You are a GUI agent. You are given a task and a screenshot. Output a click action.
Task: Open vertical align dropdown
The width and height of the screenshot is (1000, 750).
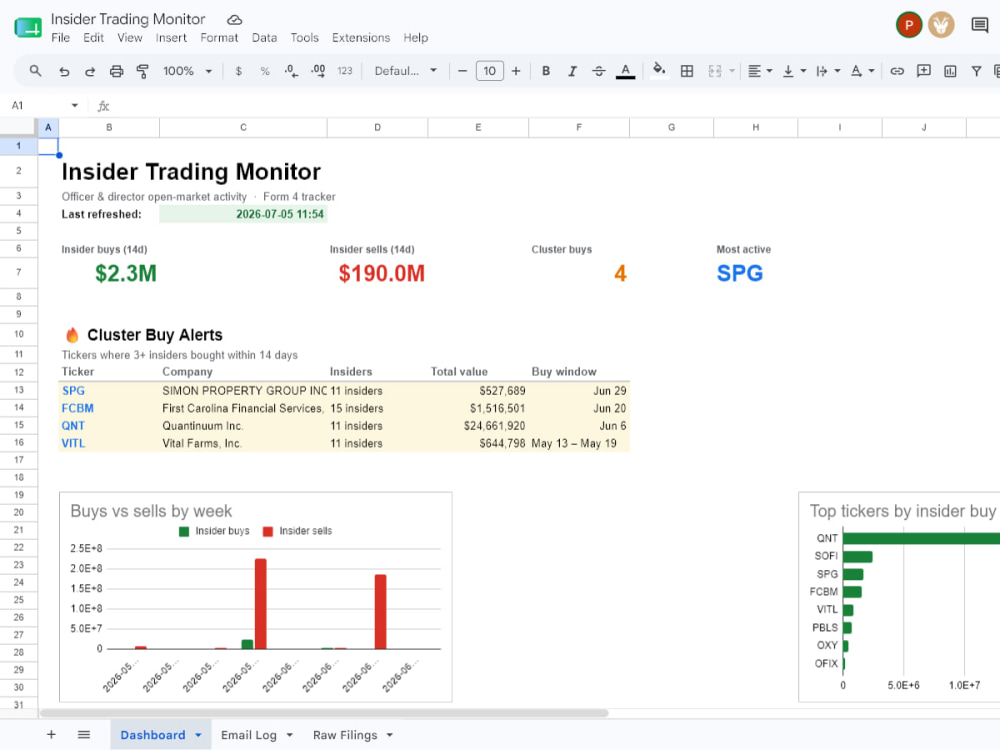794,71
